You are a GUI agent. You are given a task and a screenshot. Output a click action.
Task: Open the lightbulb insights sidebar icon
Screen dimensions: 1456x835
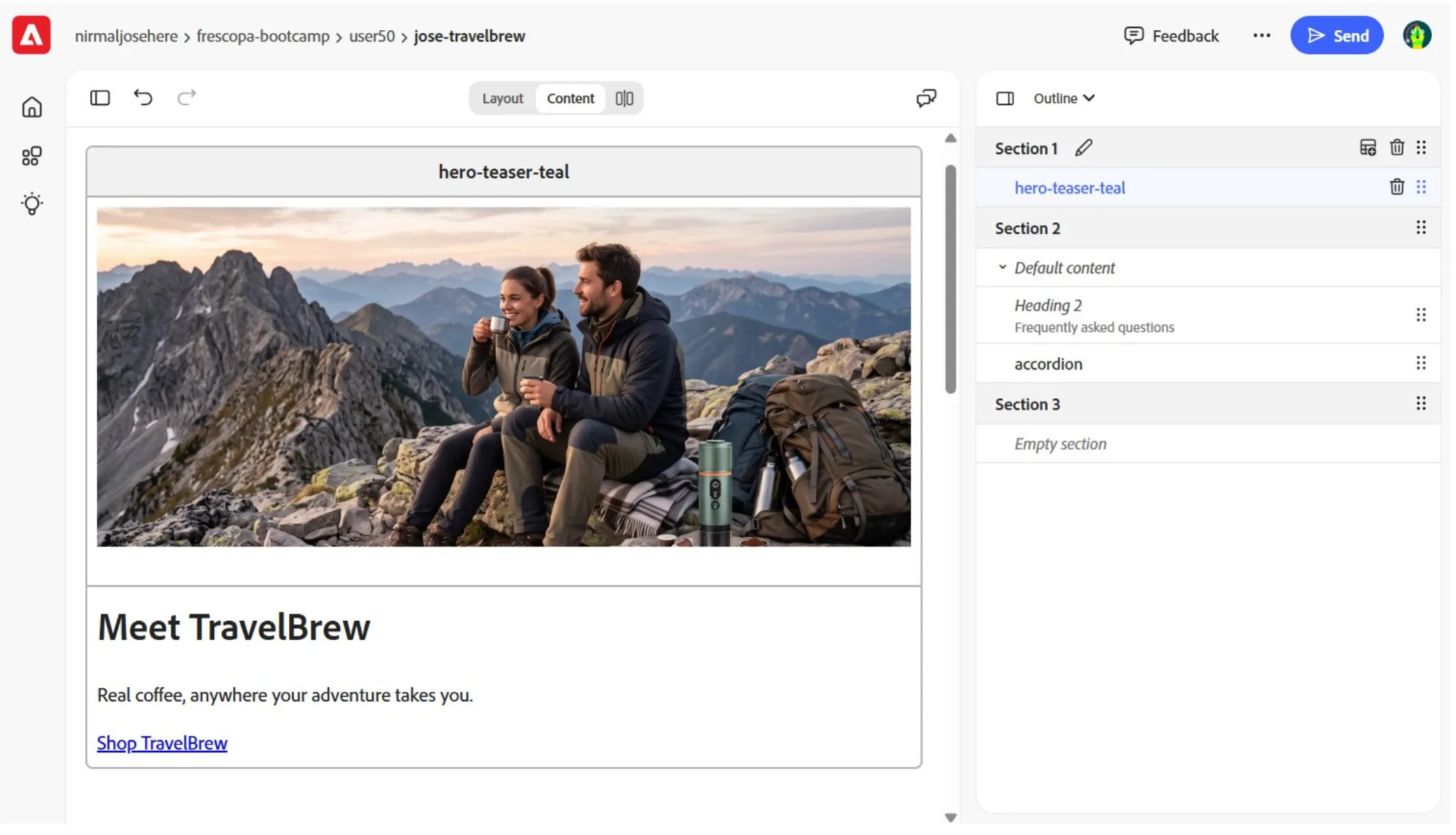(31, 204)
